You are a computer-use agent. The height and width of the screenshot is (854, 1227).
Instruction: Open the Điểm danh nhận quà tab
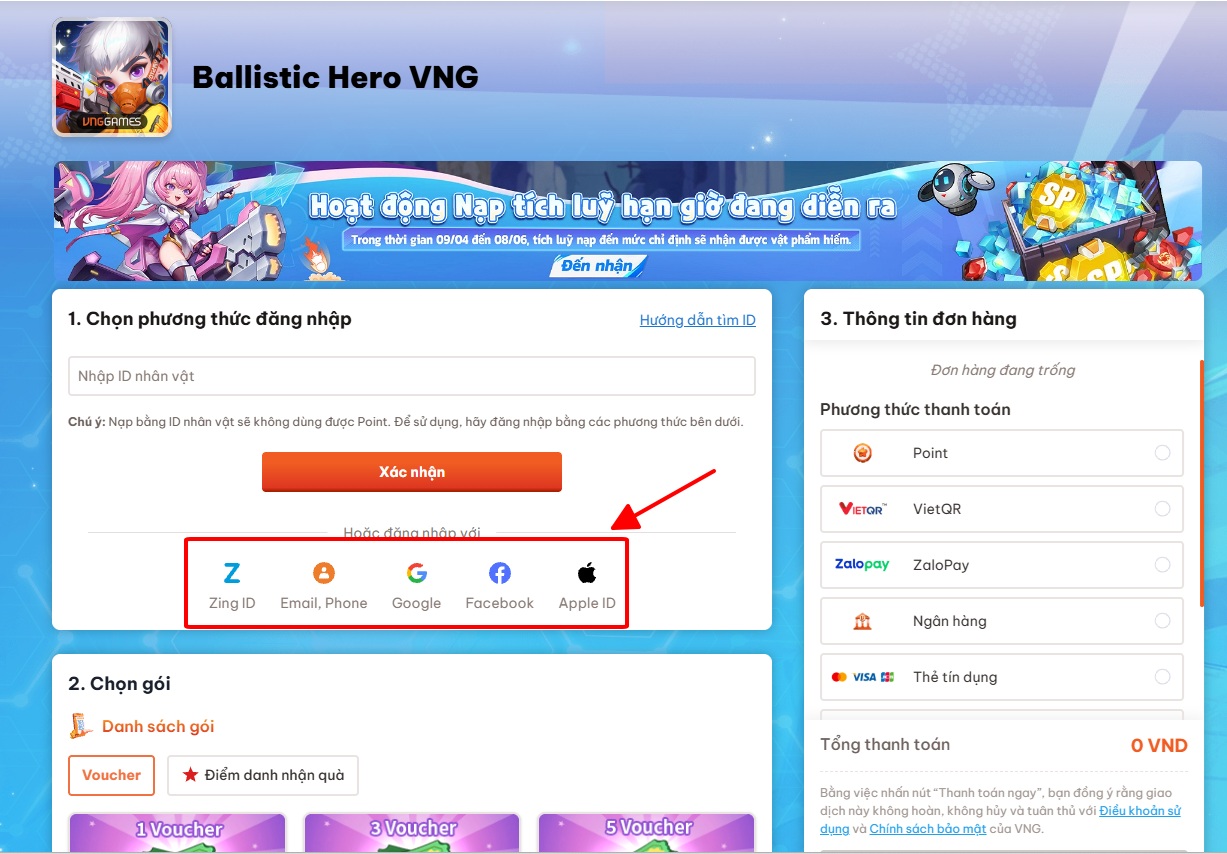262,775
